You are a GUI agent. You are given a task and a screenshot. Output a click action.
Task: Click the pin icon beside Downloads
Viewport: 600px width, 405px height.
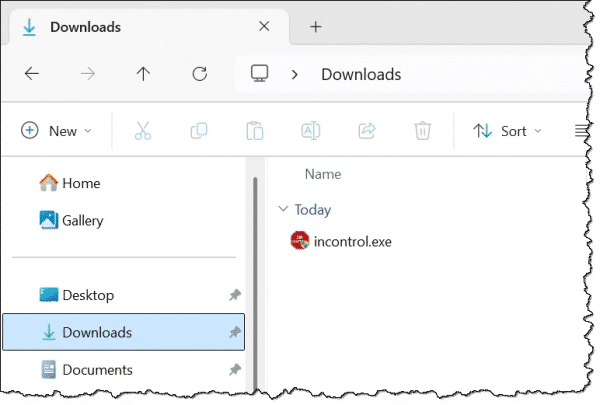[x=235, y=332]
